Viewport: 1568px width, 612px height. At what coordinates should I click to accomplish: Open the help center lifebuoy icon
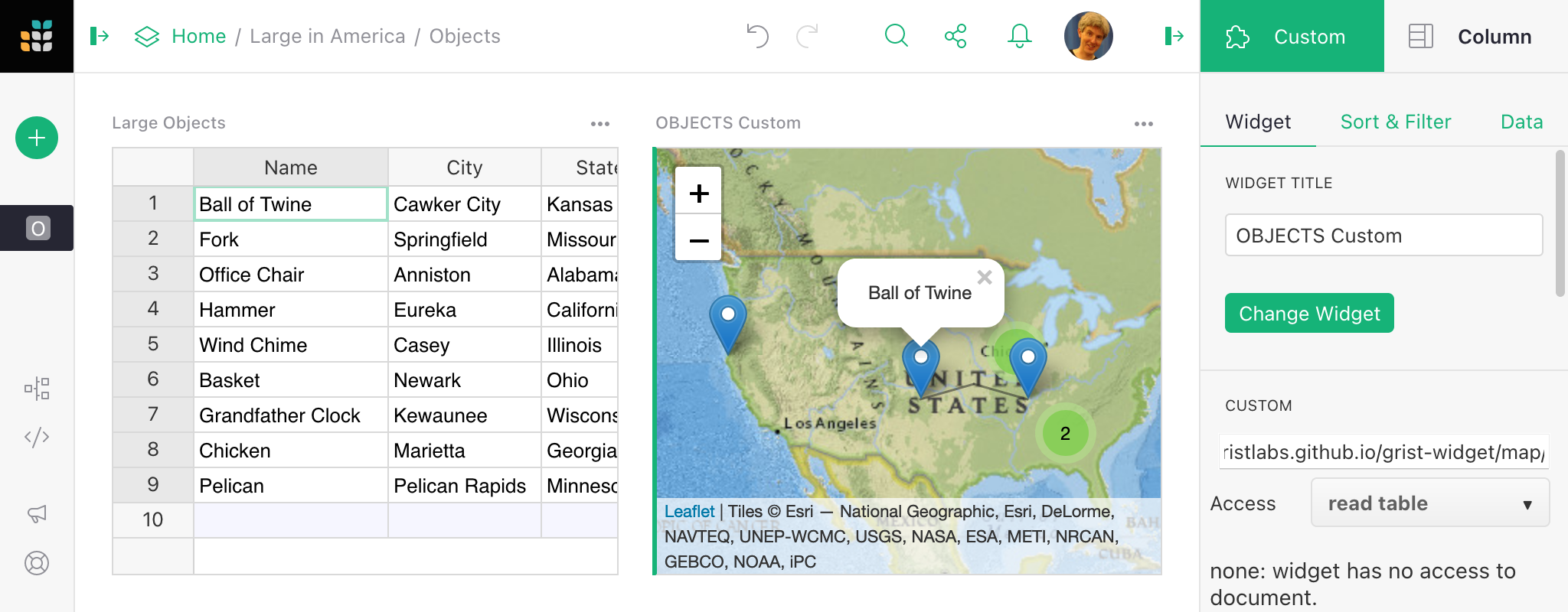point(37,563)
